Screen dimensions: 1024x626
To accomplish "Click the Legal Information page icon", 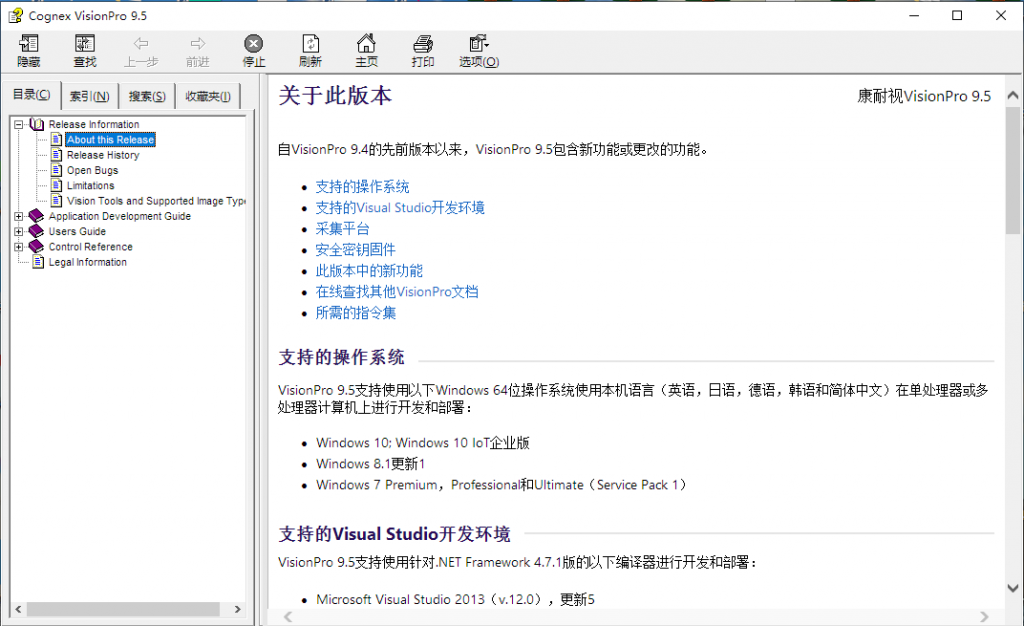I will 39,262.
